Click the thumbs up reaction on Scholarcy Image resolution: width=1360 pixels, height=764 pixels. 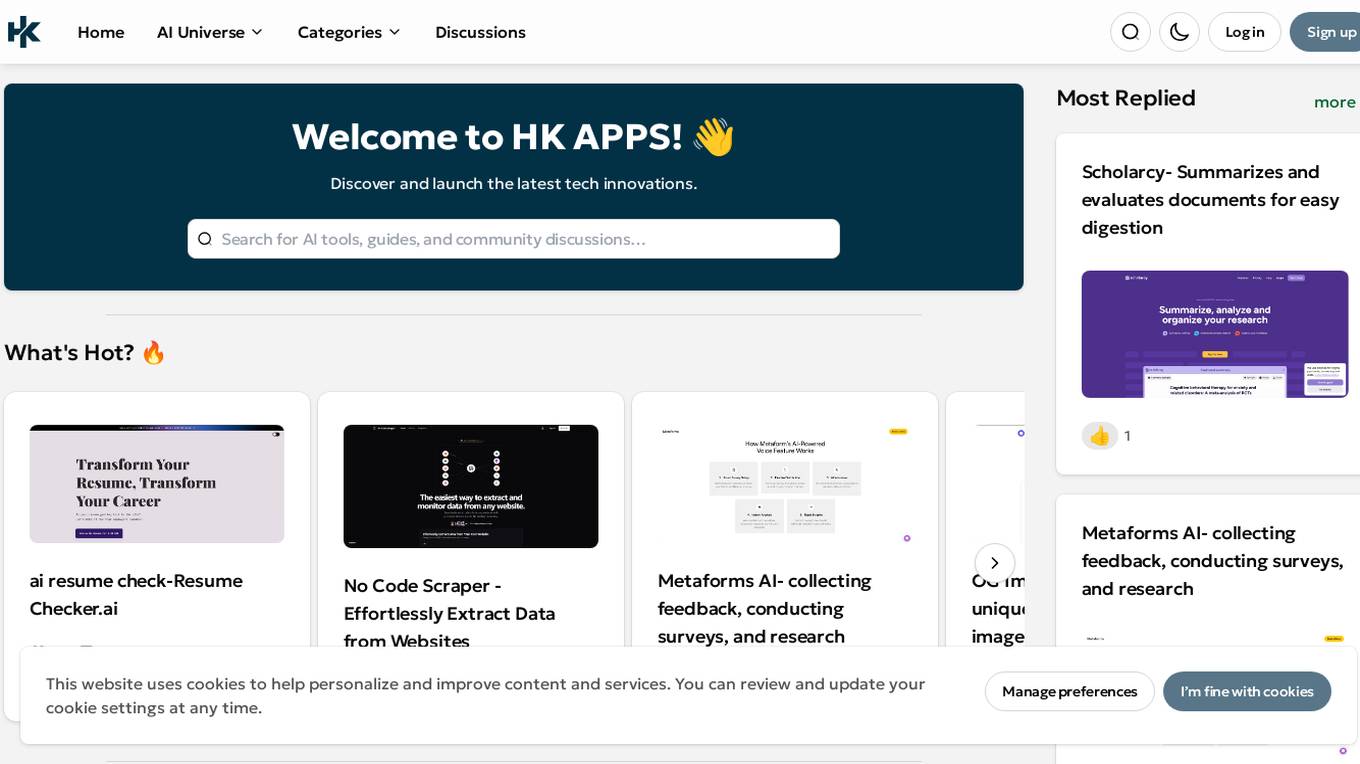pos(1100,436)
